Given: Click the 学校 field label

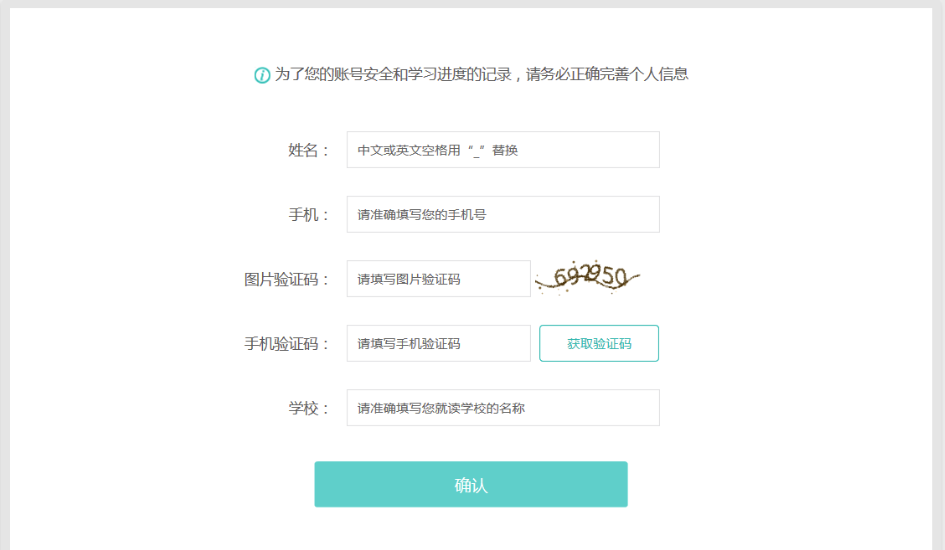Looking at the screenshot, I should coord(308,407).
